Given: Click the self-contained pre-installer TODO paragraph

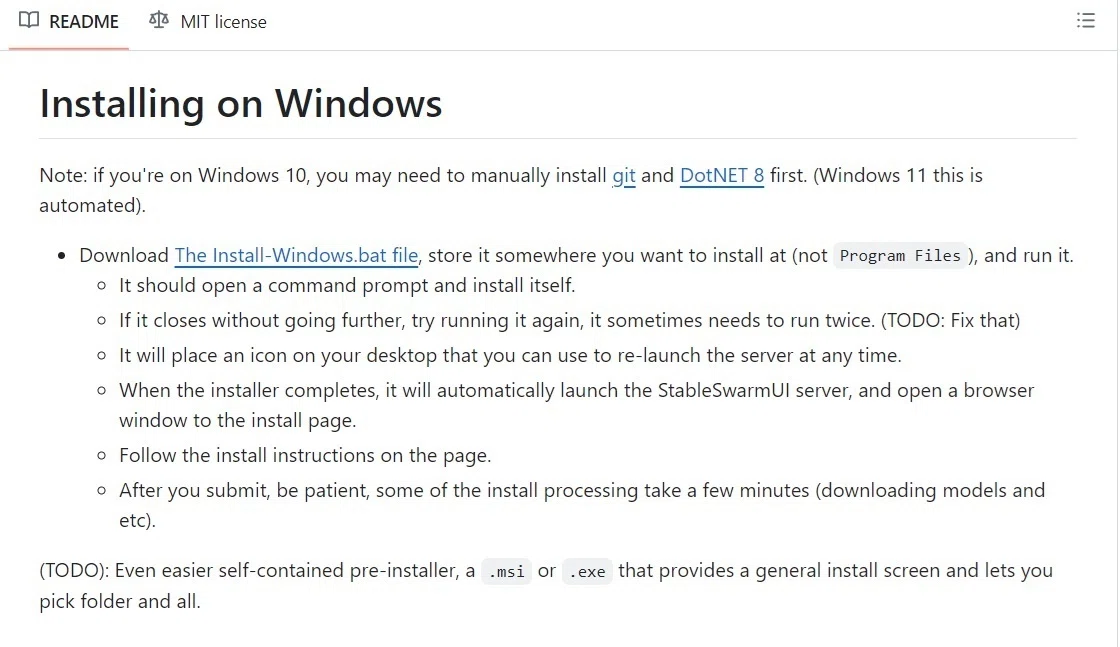Looking at the screenshot, I should [546, 586].
